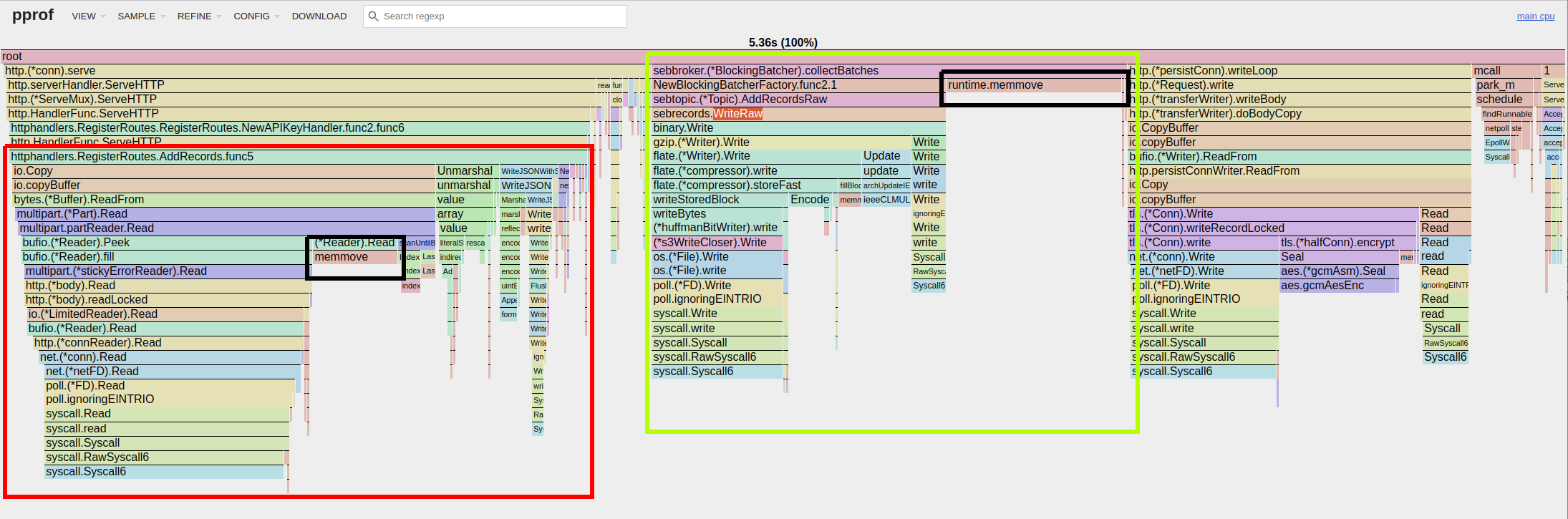Select the syscall.Read frame
The width and height of the screenshot is (1568, 519).
coord(167,414)
